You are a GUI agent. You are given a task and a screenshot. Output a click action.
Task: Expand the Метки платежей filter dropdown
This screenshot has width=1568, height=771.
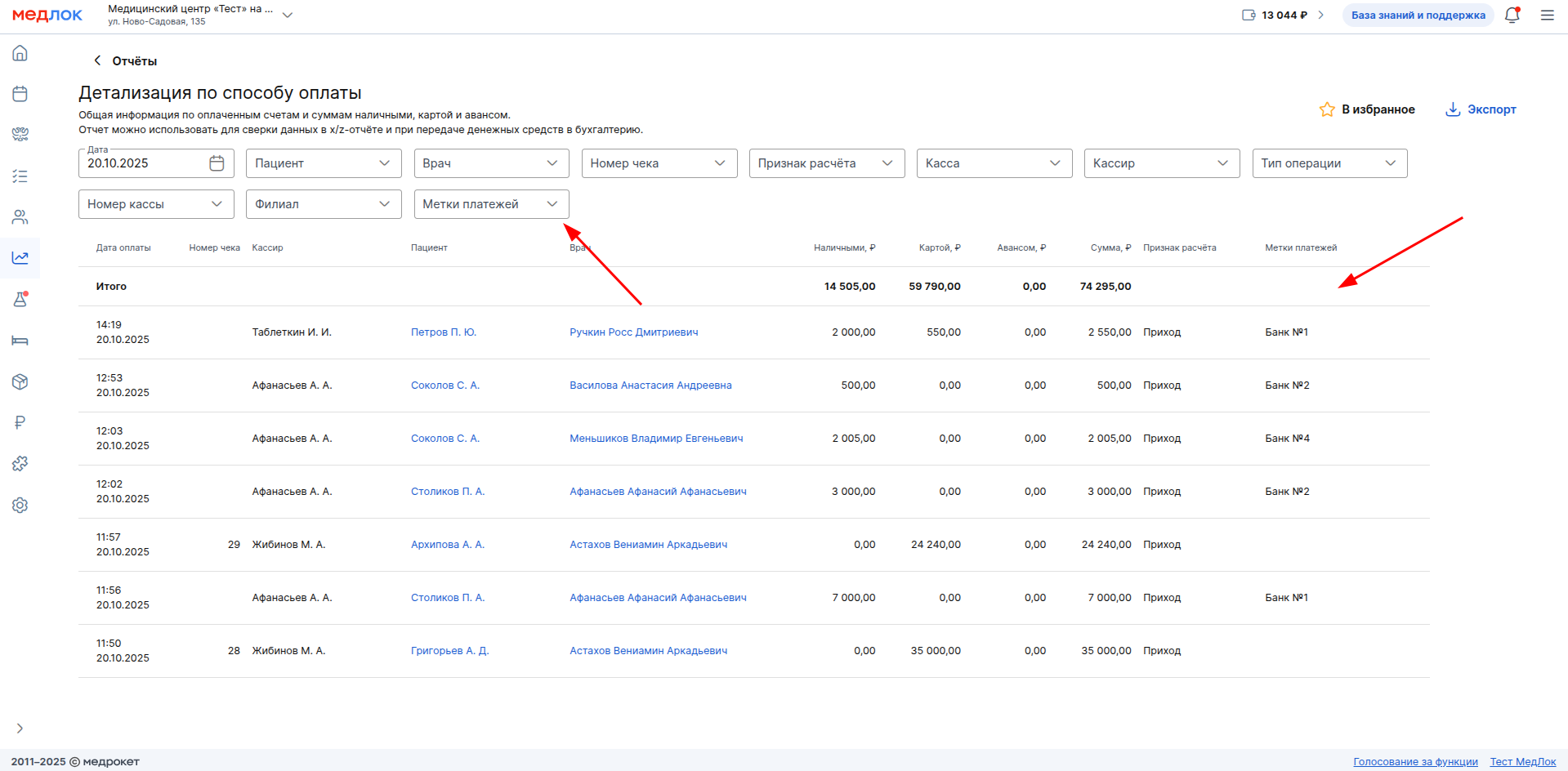pos(491,204)
